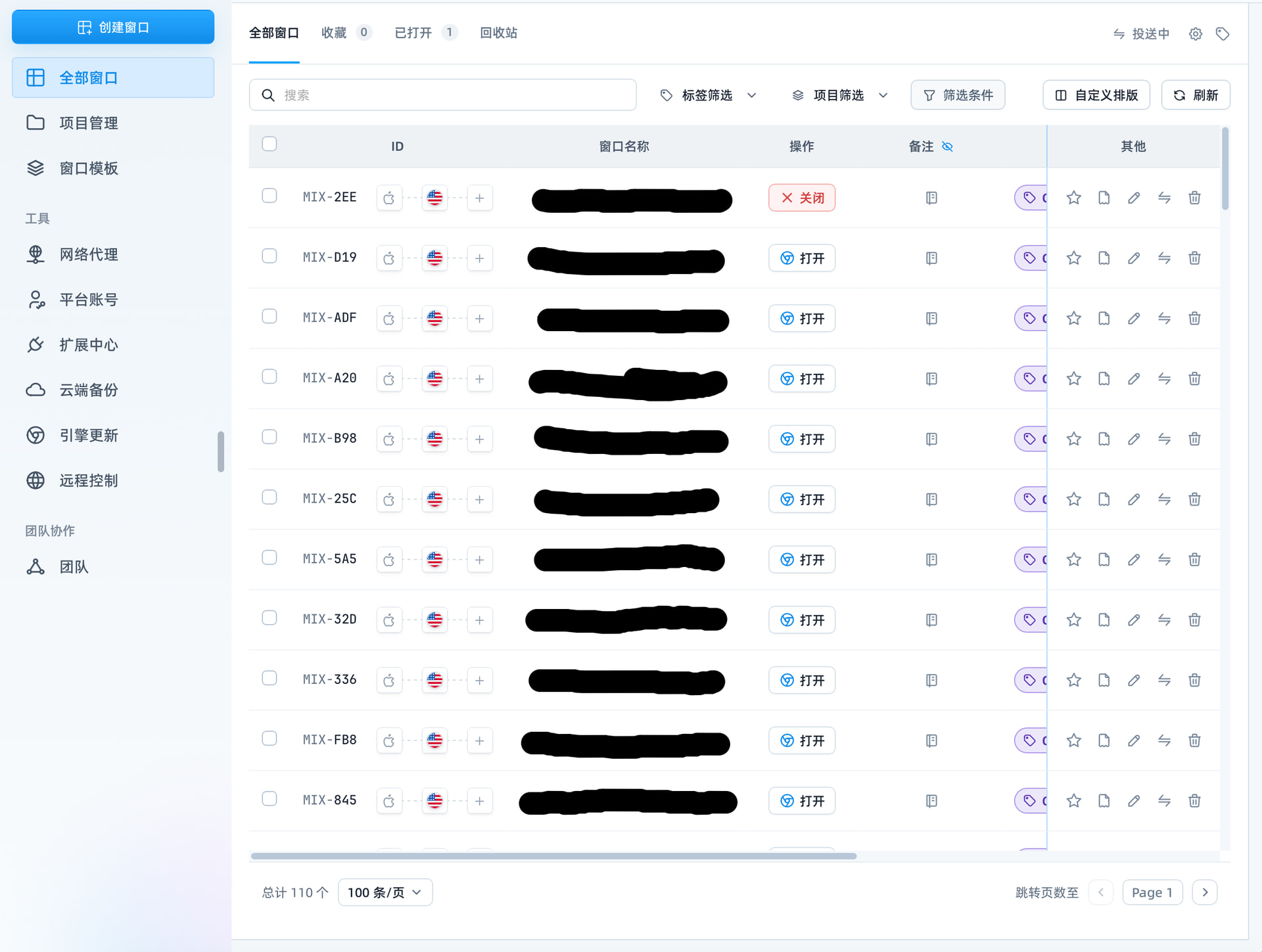Image resolution: width=1262 pixels, height=952 pixels.
Task: Click the tag management icon at top right
Action: pos(1223,34)
